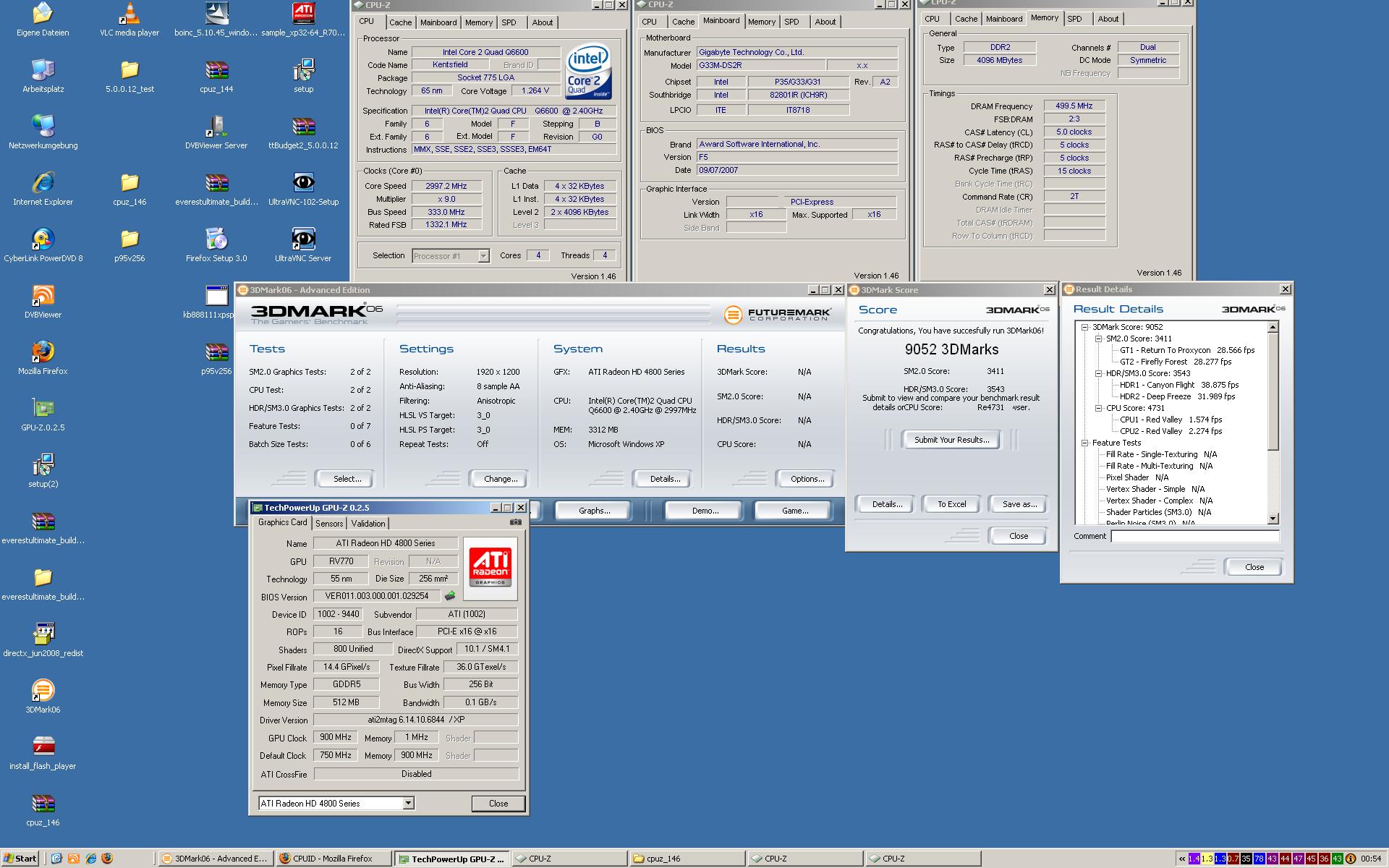1389x868 pixels.
Task: Click Result Details scrollbar down arrow
Action: (x=1273, y=519)
